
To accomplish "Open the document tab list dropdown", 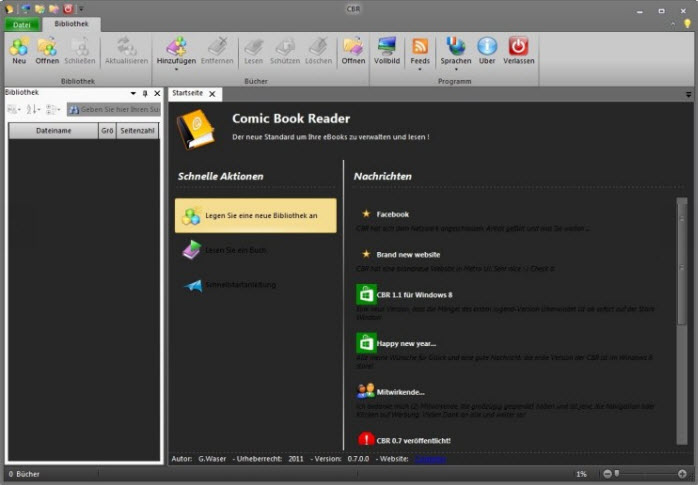I will click(688, 94).
